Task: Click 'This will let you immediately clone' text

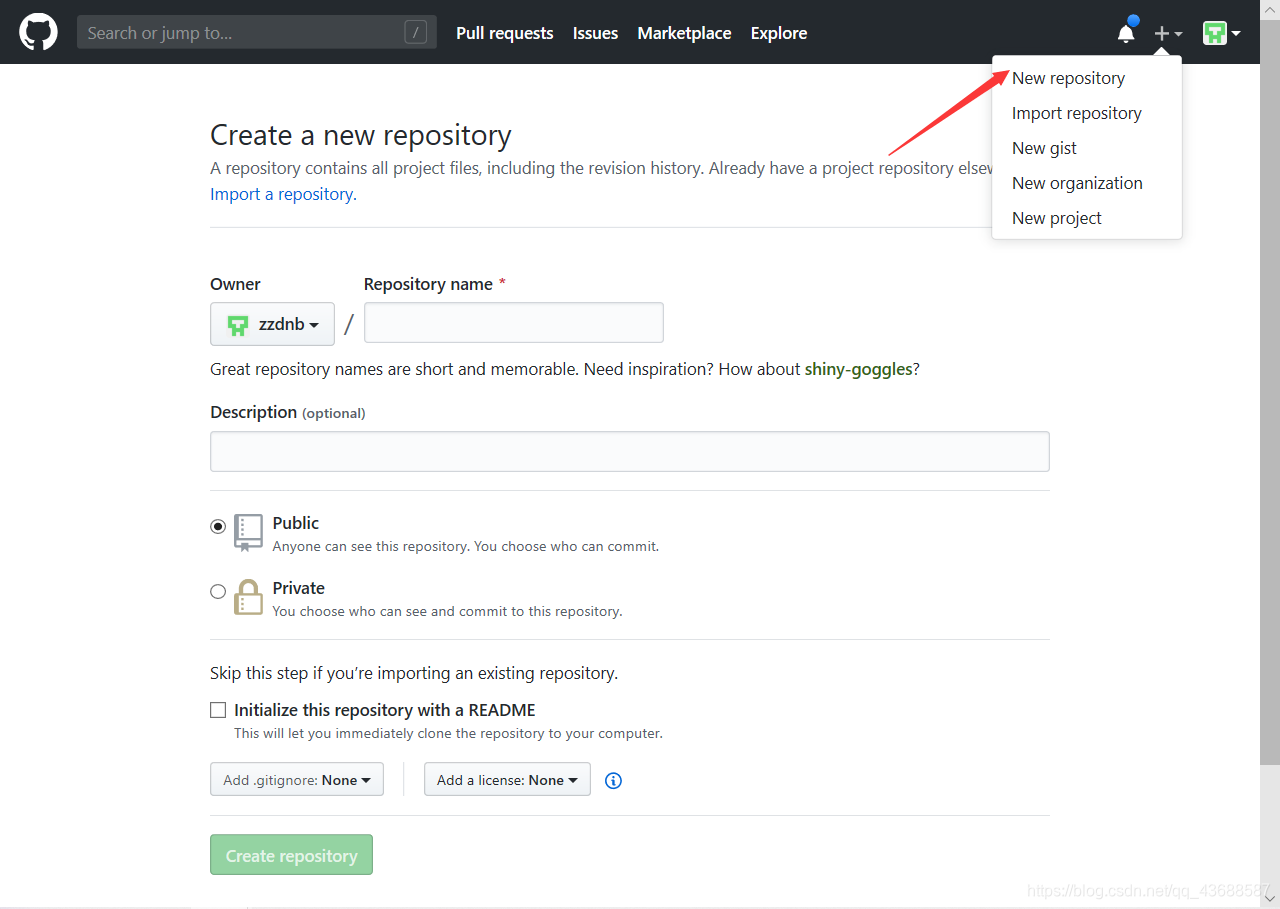Action: 448,733
